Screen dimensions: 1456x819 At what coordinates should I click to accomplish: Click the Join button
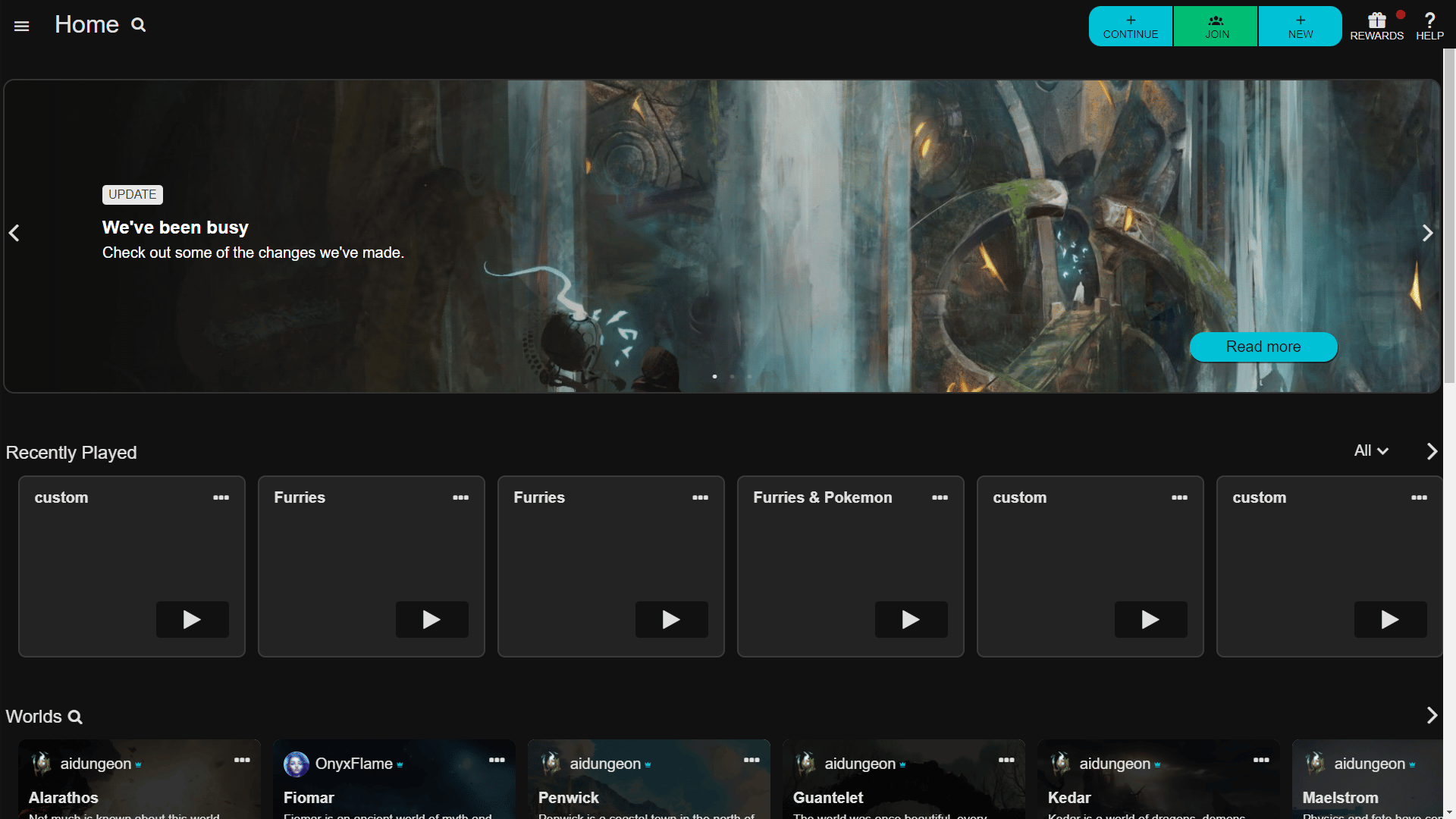pos(1216,27)
